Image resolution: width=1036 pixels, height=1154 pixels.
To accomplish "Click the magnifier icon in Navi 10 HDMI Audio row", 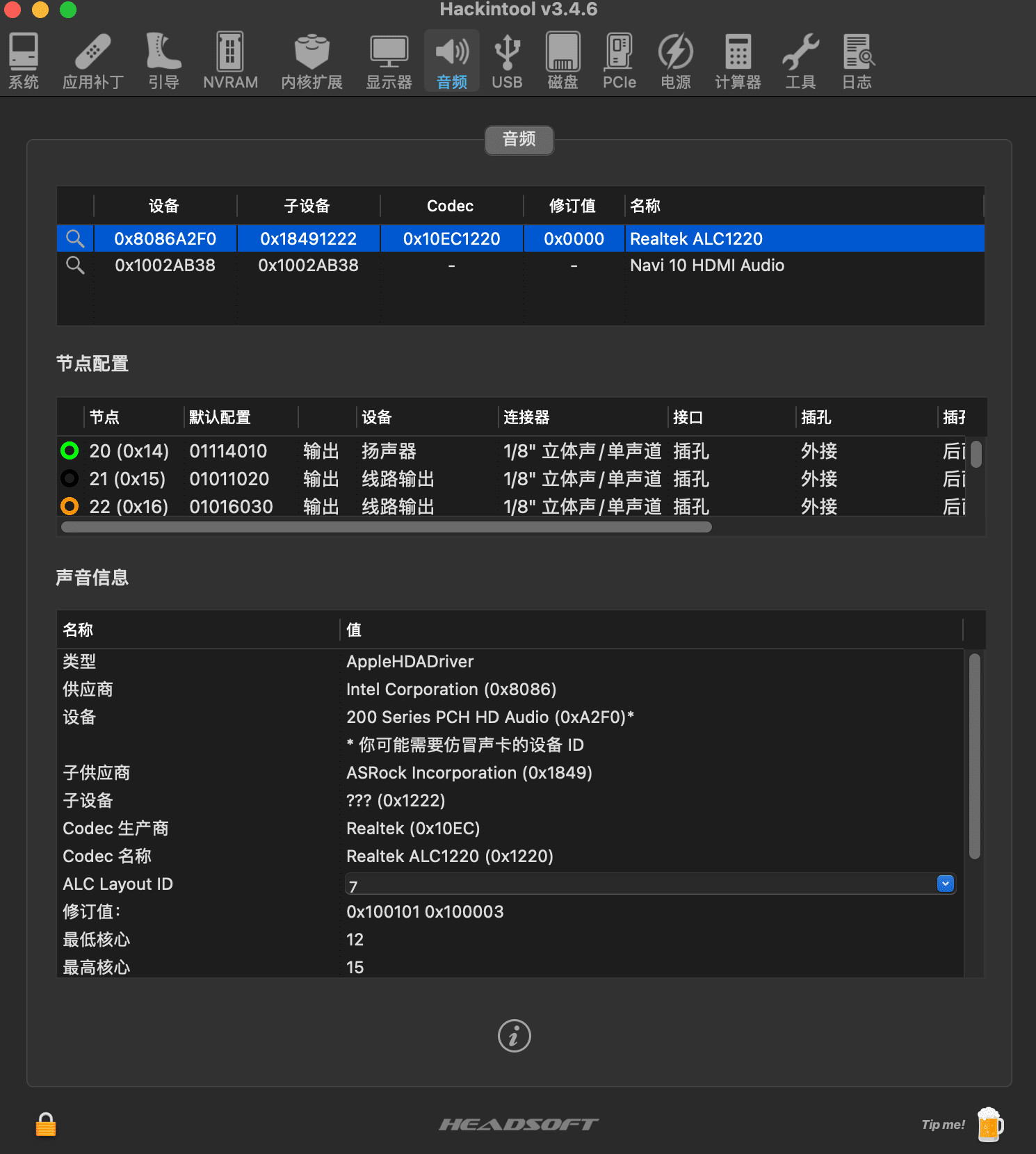I will click(75, 265).
